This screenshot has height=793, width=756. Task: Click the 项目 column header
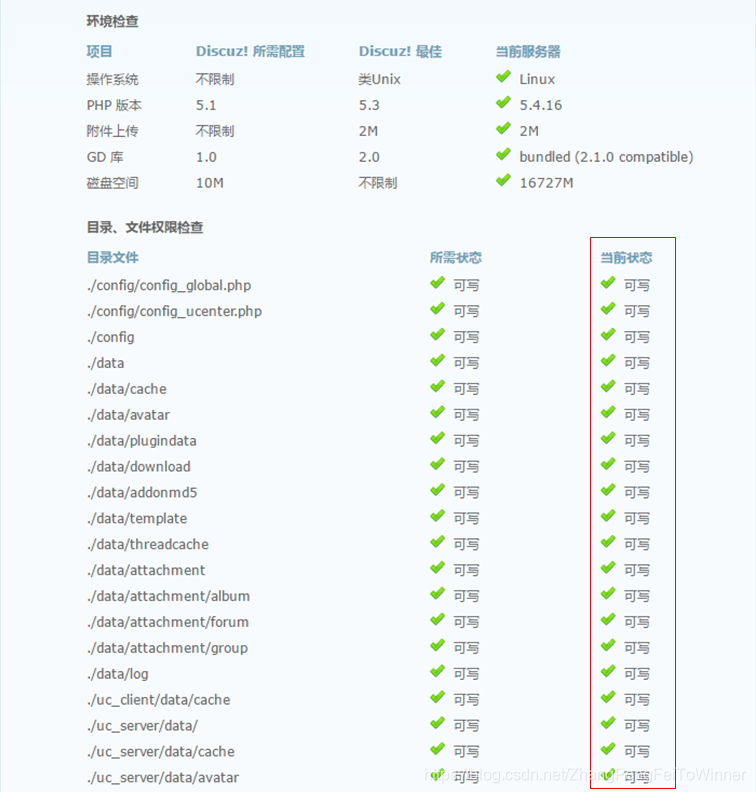click(x=99, y=52)
